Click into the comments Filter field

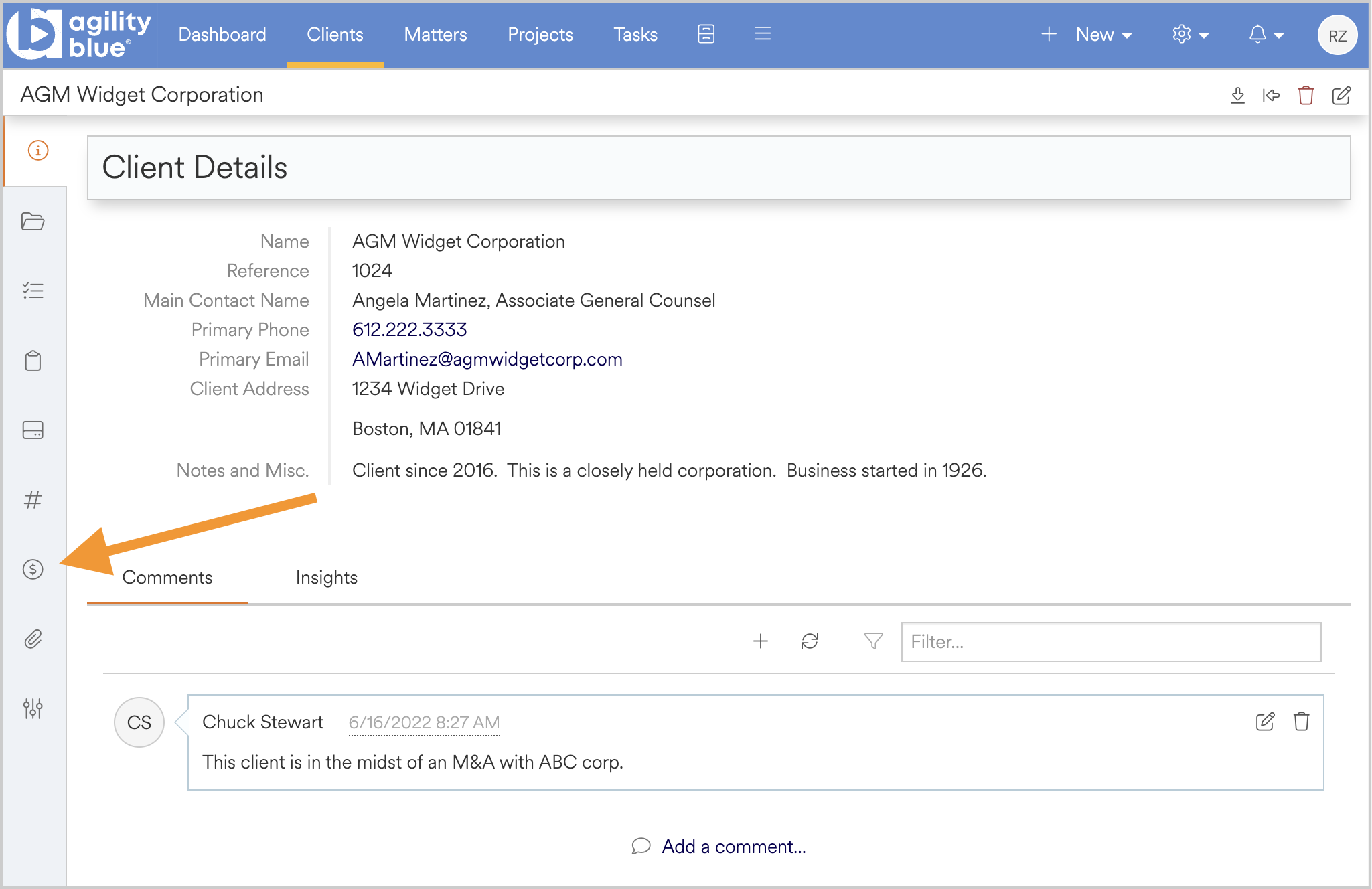[x=1111, y=642]
